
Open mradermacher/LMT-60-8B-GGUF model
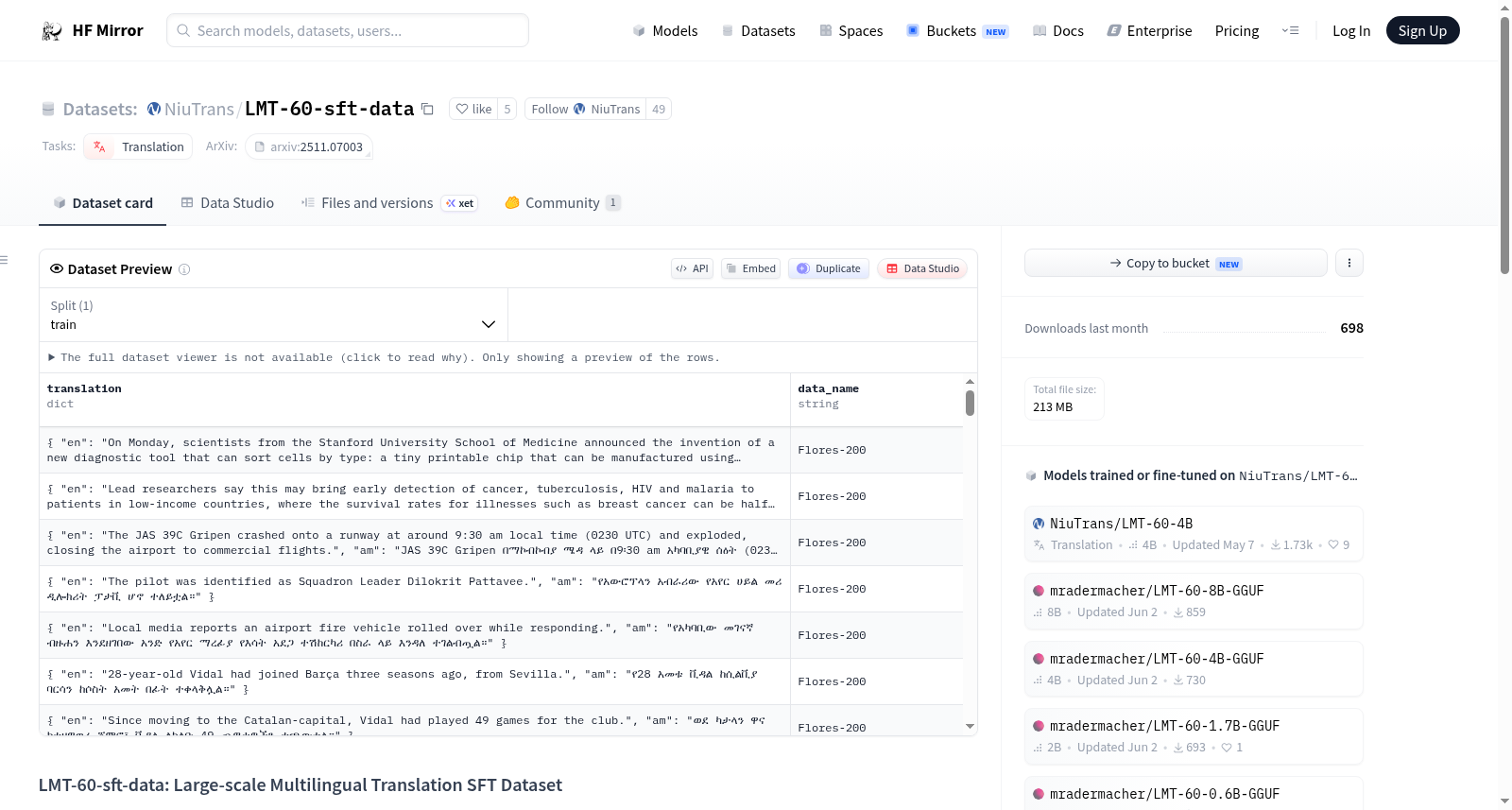coord(1194,601)
